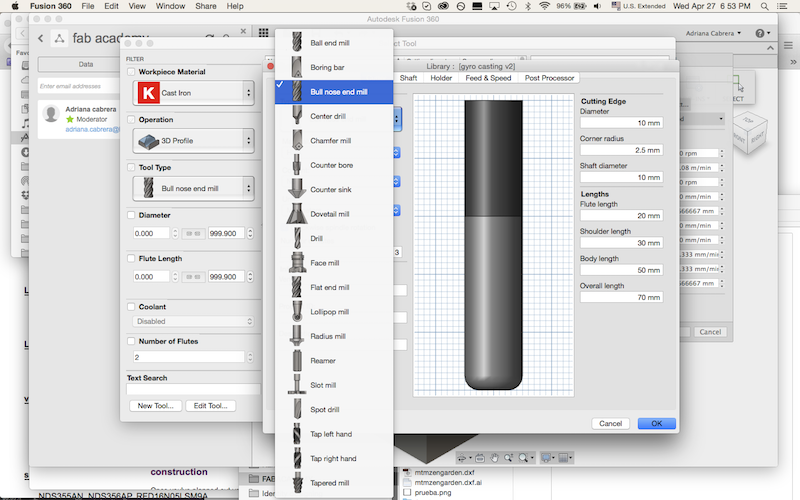Toggle the Flute Length filter checkbox
Viewport: 800px width, 500px height.
pos(131,259)
